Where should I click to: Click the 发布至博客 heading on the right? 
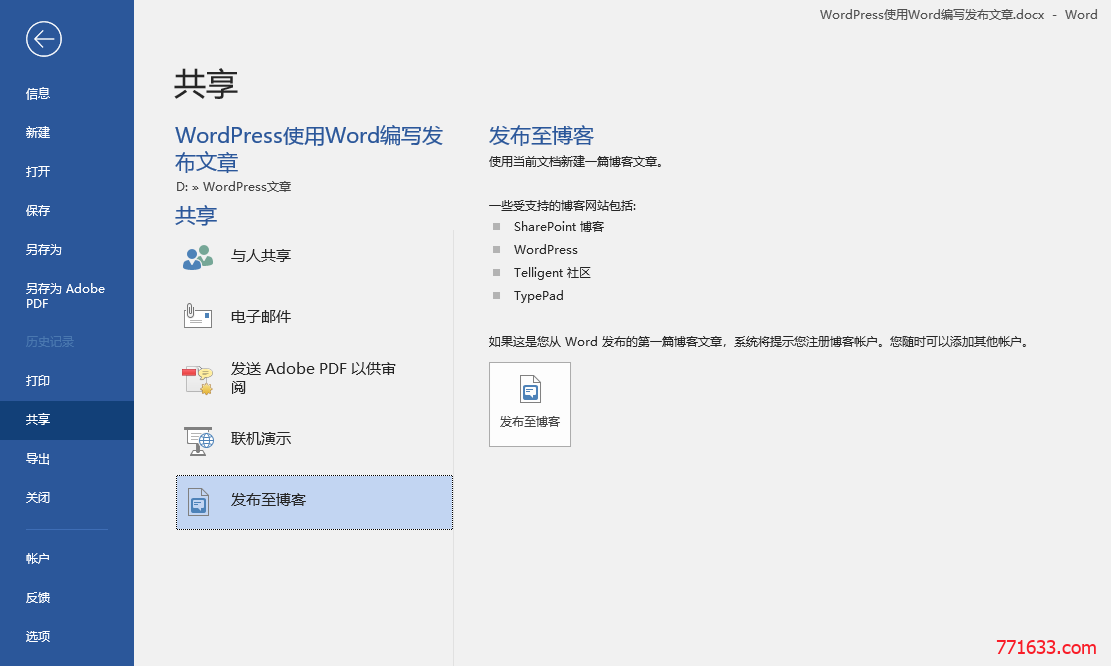tap(541, 135)
